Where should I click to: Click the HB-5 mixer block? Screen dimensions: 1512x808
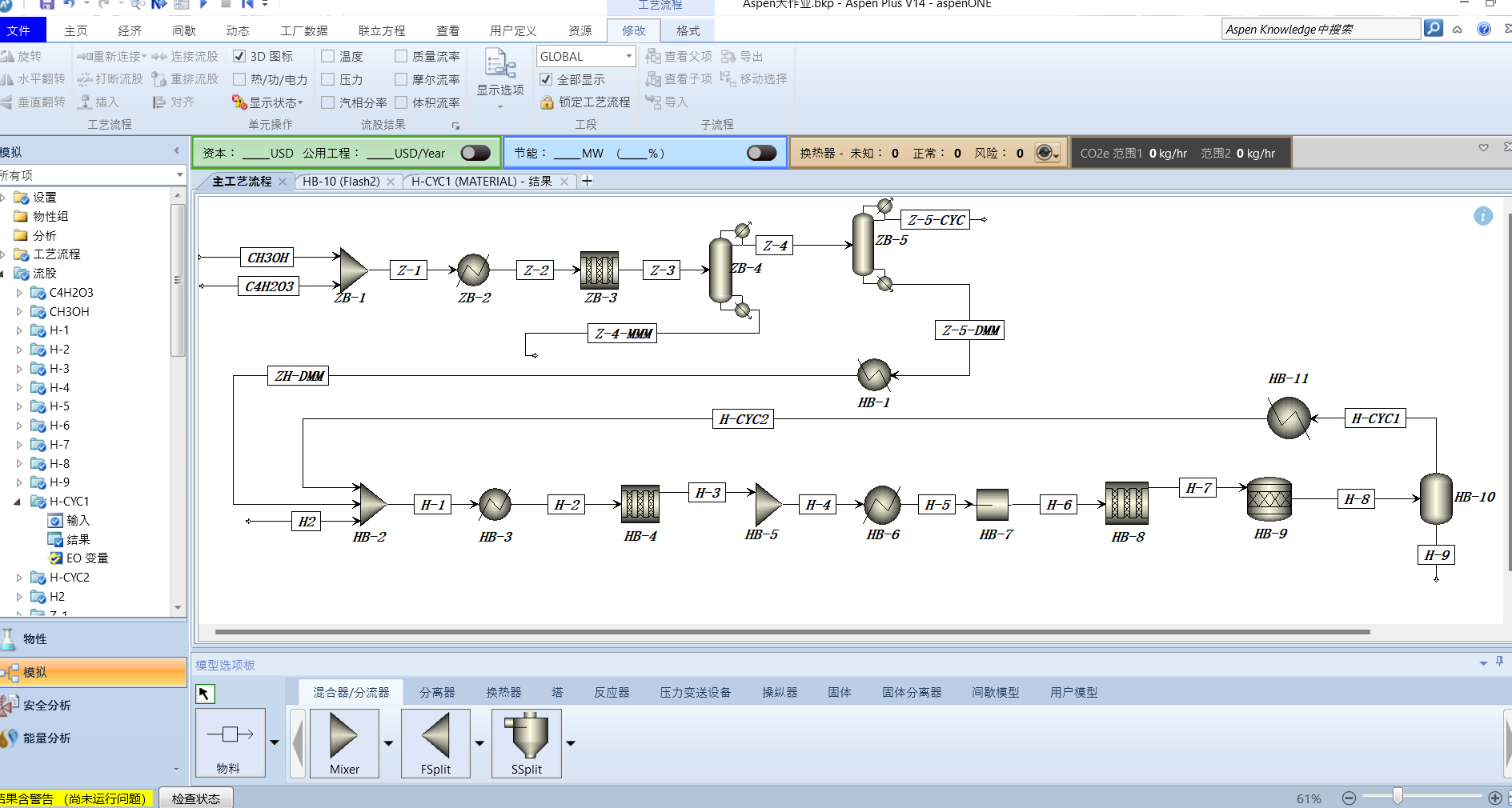tap(767, 504)
